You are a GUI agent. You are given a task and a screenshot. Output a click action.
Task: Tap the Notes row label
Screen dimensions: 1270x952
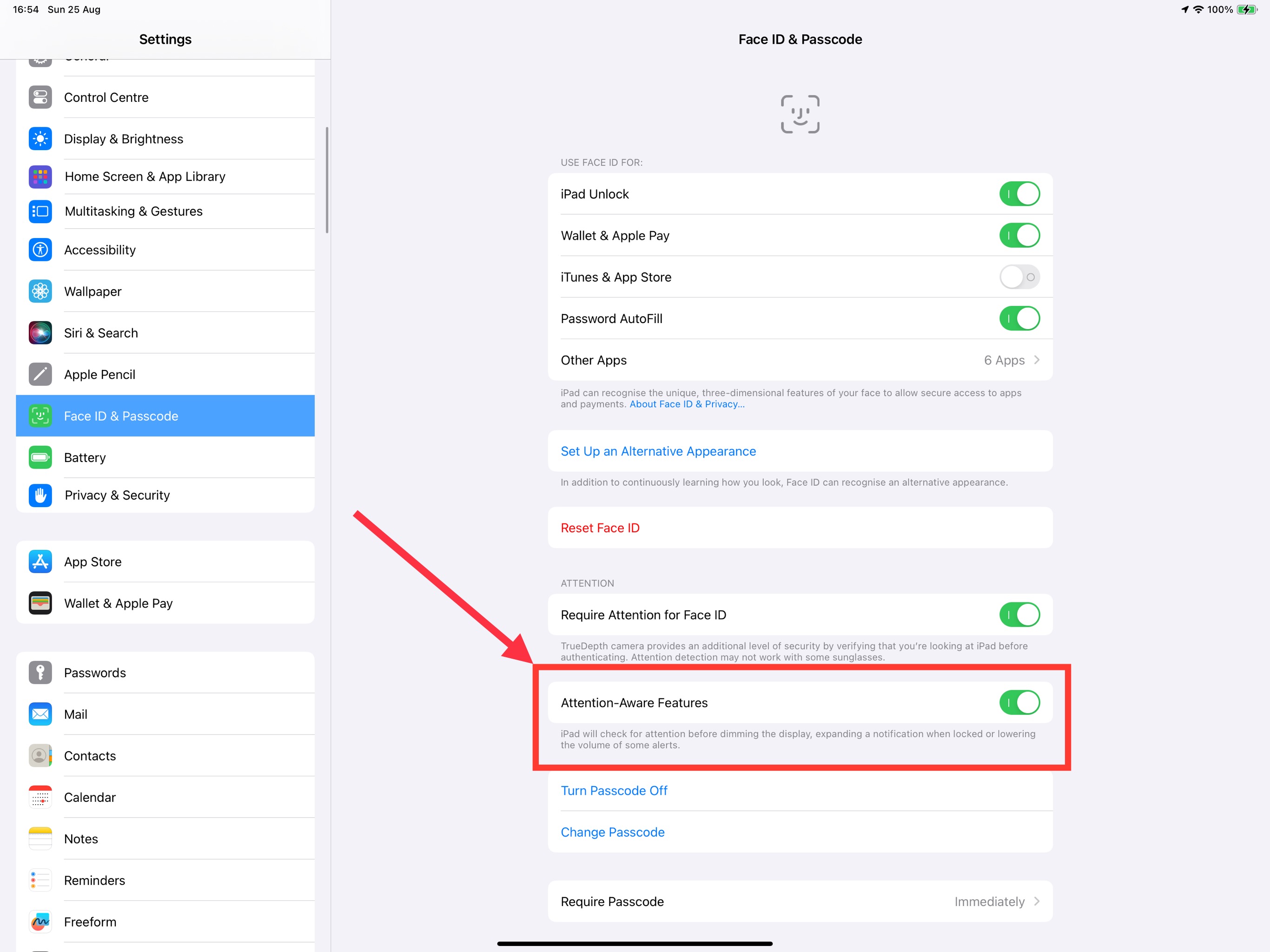click(81, 839)
